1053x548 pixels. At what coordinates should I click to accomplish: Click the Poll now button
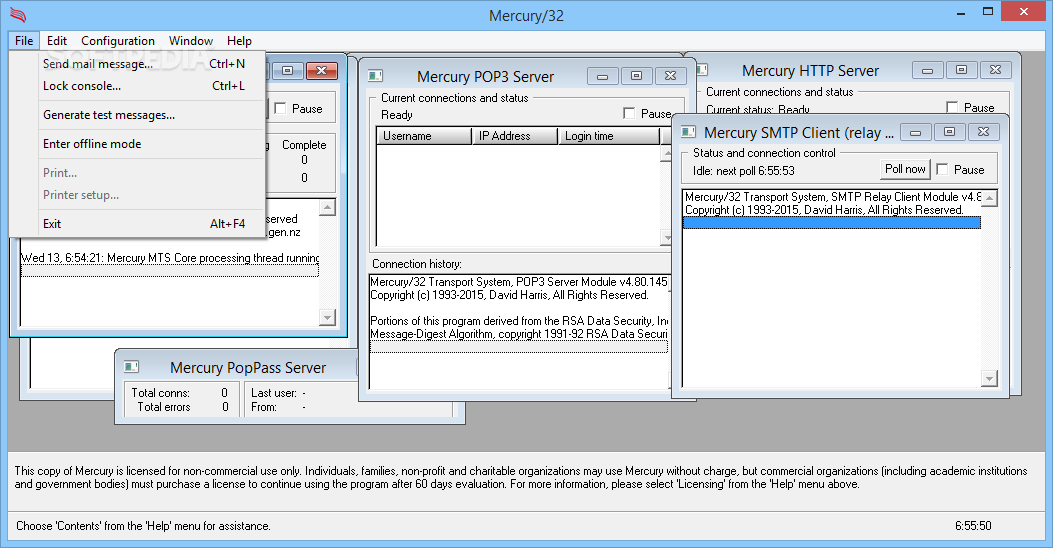coord(905,169)
